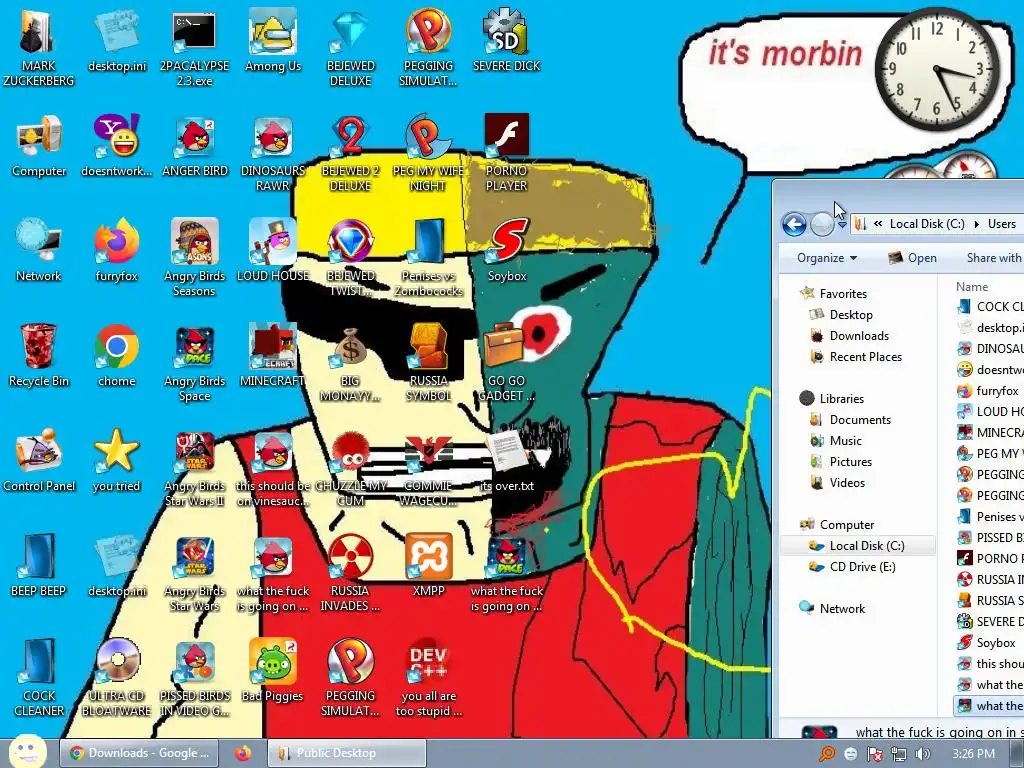Open the DEV C++ 'you all are too stupid' shortcut

tap(428, 679)
